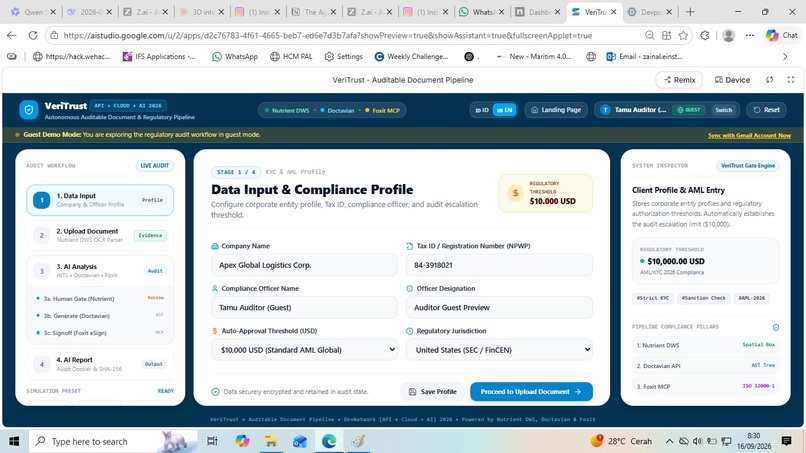Open the Tamu Auditor account selector
Screen dimensions: 806x453
(x=667, y=110)
